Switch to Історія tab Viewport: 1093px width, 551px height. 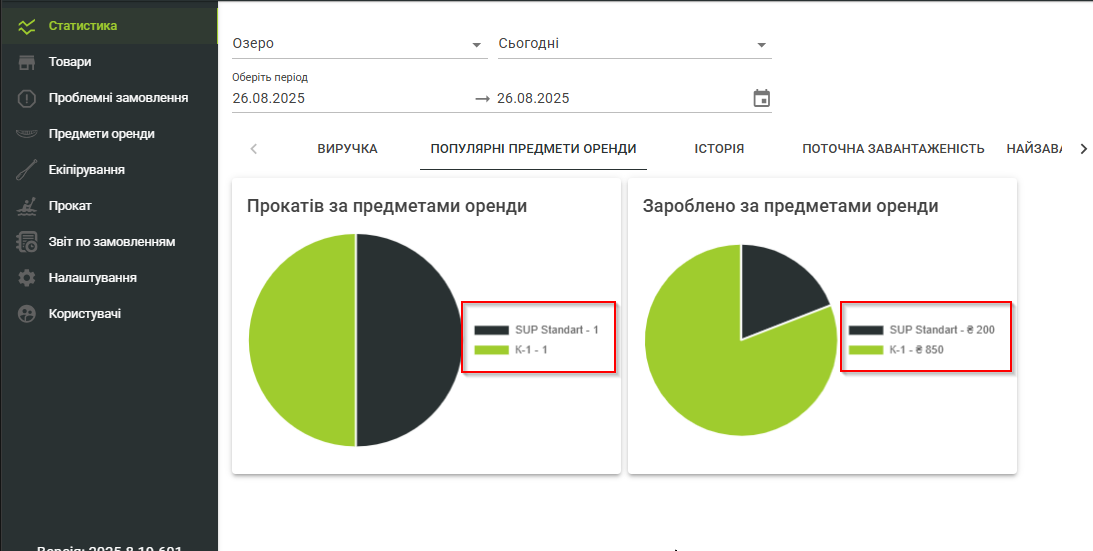pos(719,149)
